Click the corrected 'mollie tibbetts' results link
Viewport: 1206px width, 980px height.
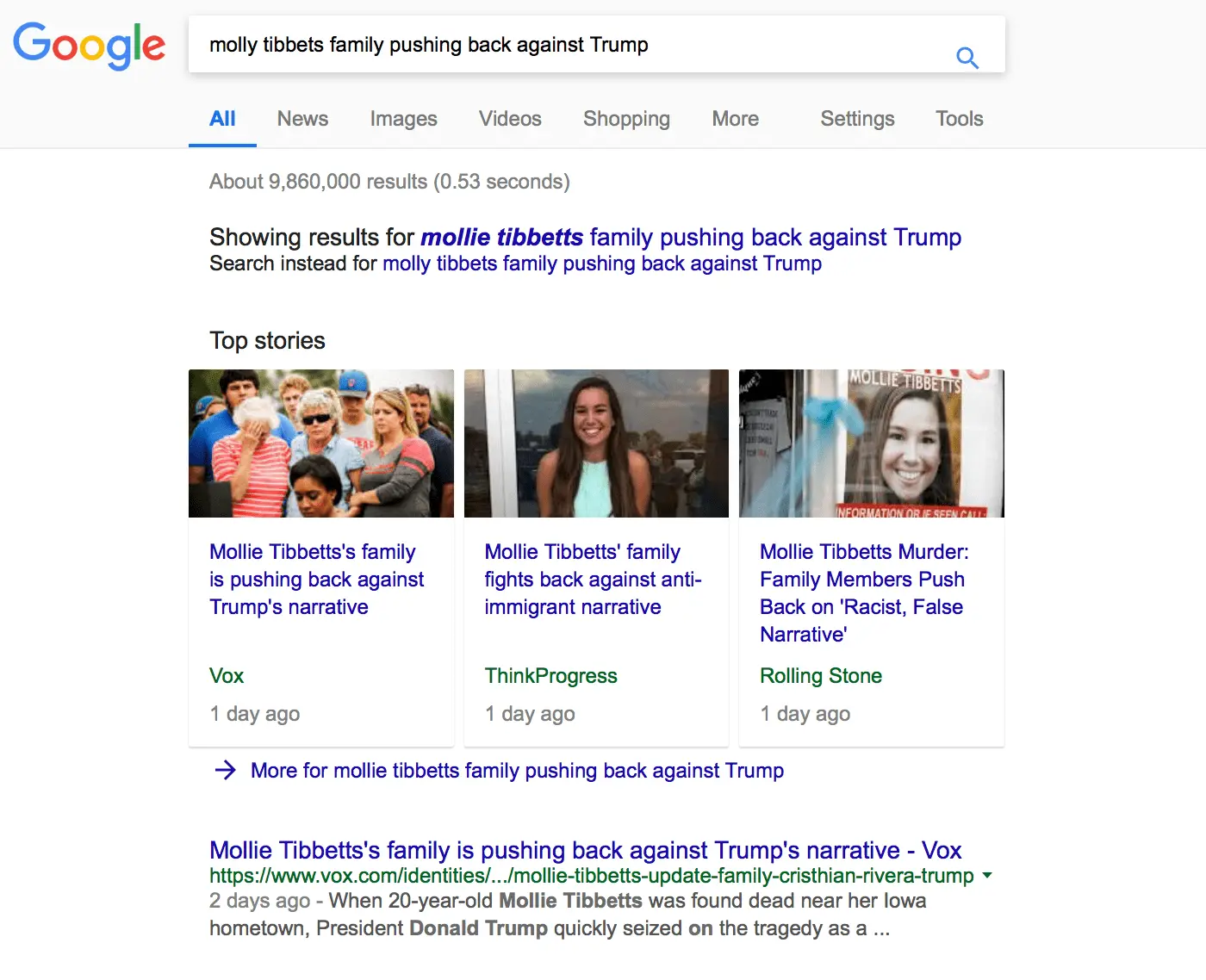691,237
